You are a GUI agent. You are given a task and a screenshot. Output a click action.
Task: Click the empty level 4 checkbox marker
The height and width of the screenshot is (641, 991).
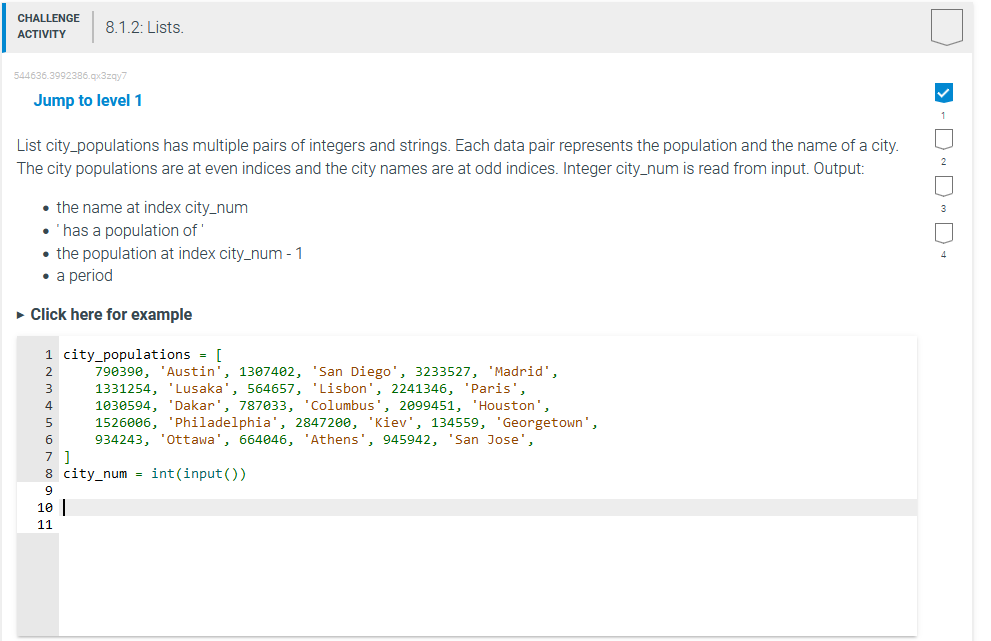[944, 233]
